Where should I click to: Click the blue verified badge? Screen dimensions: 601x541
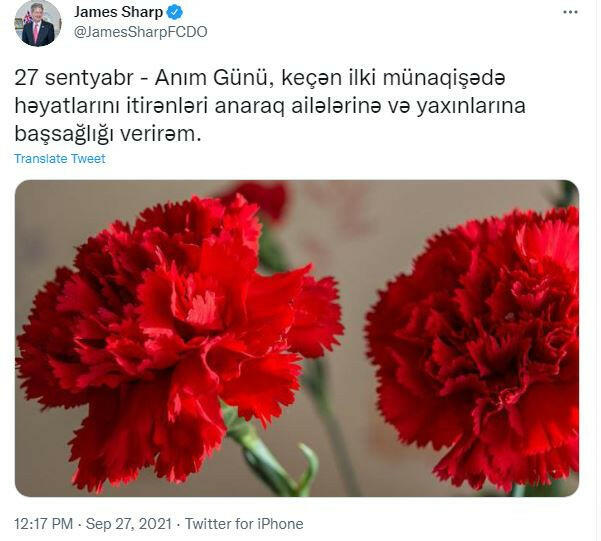point(175,12)
